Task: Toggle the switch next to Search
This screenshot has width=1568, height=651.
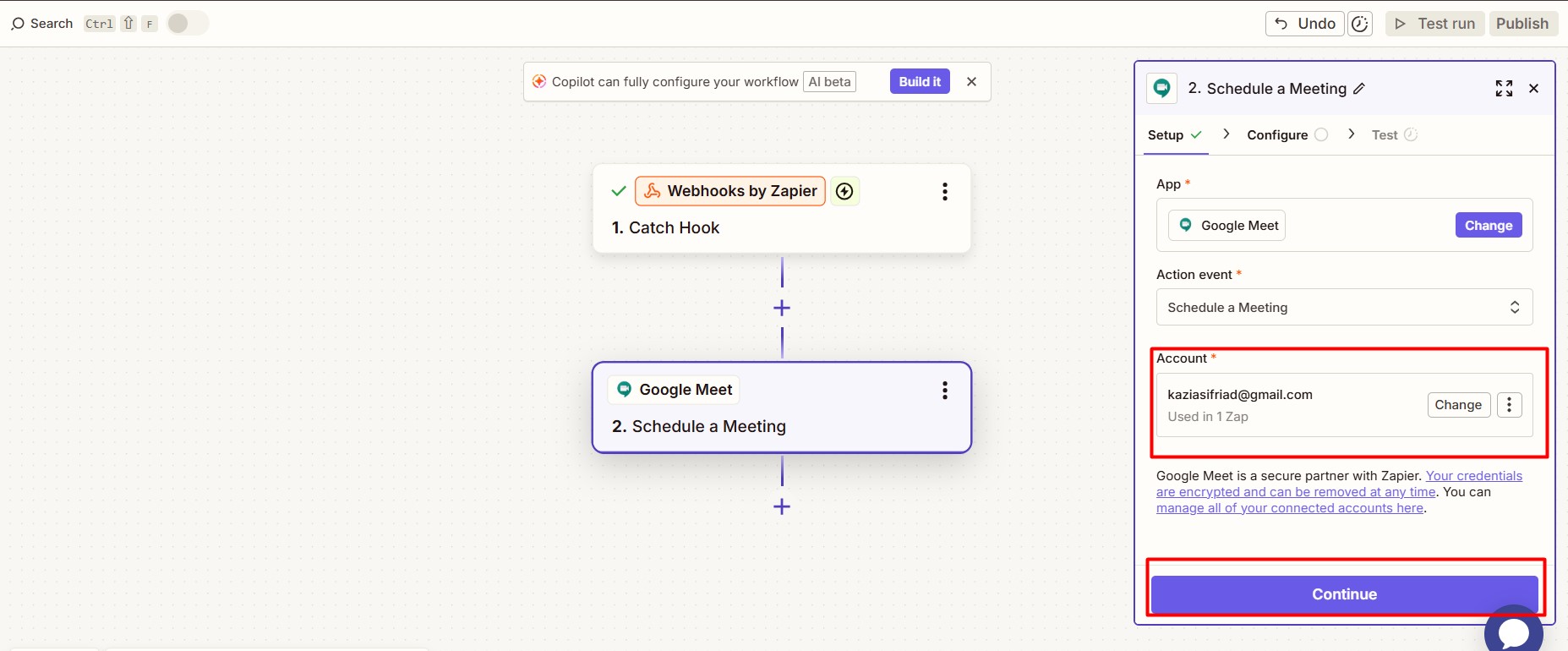Action: (x=188, y=24)
